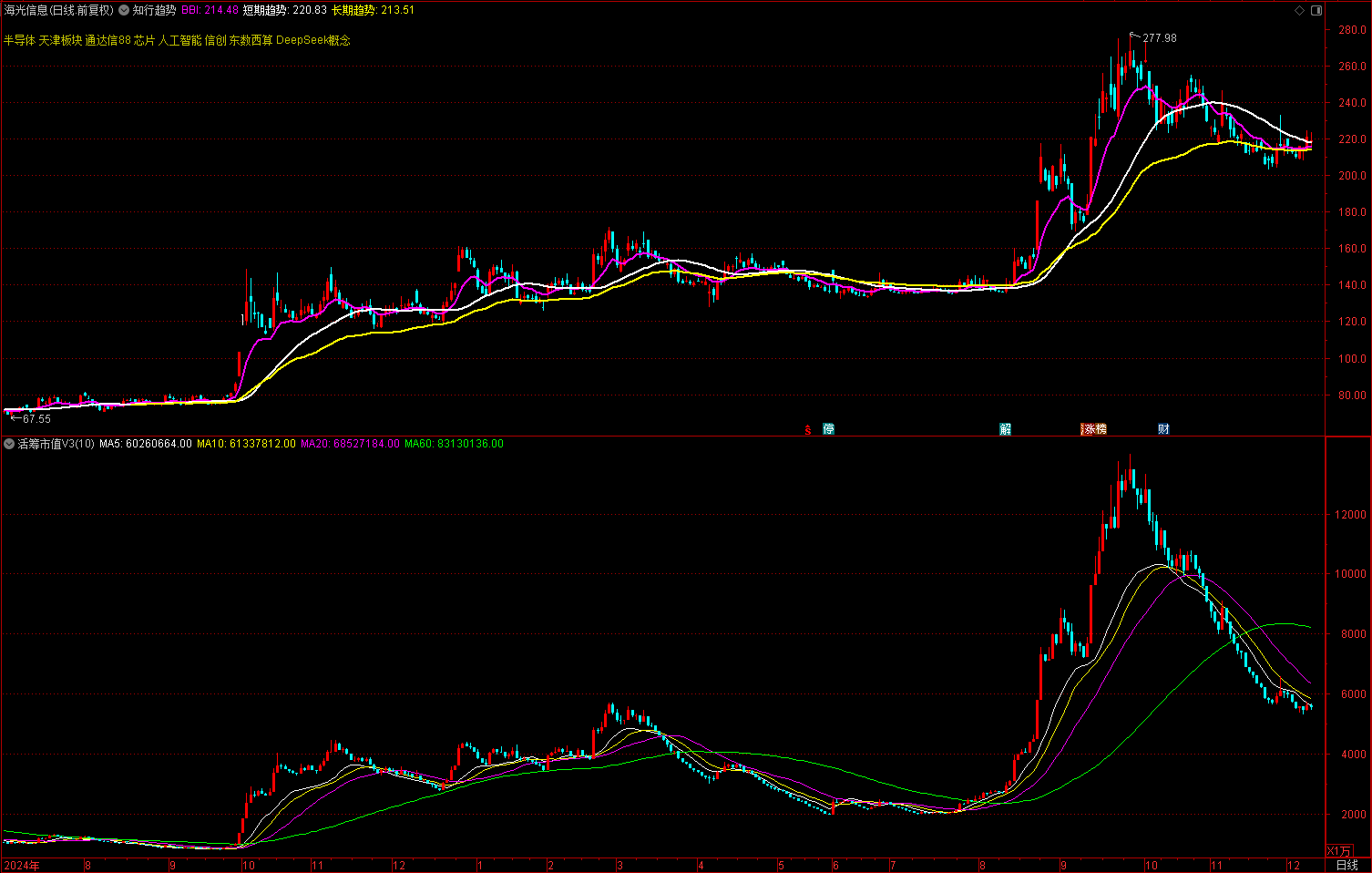
Task: Click the 财 financial report marker
Action: pyautogui.click(x=1163, y=429)
